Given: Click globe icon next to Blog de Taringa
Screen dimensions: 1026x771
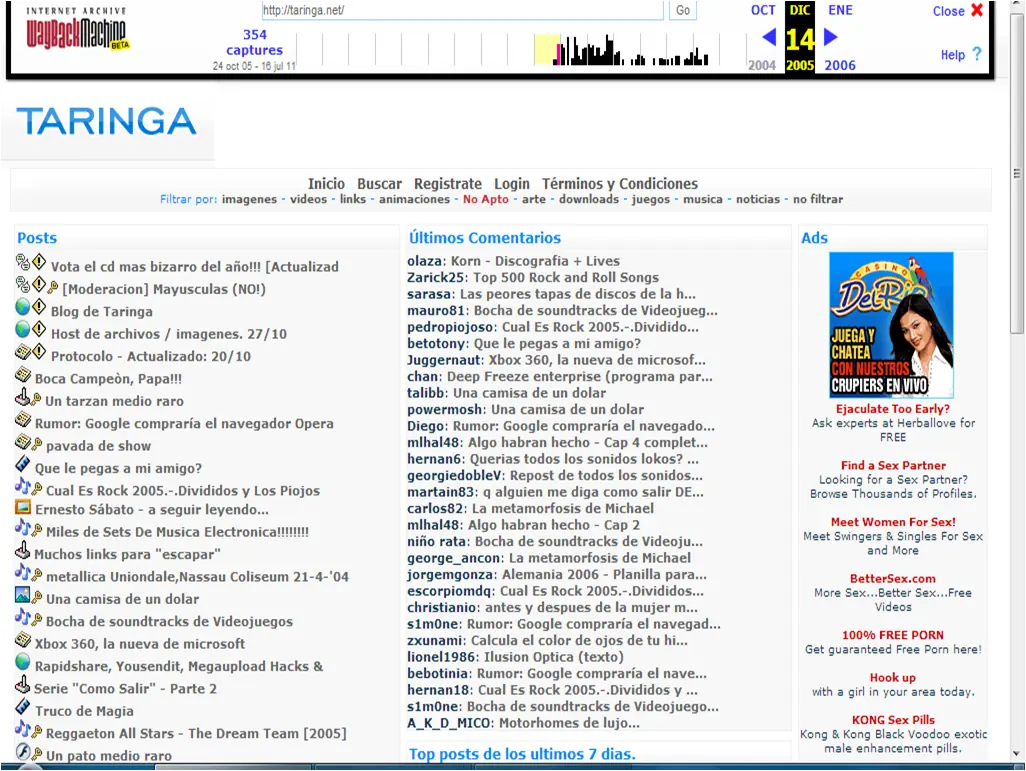Looking at the screenshot, I should click(23, 306).
